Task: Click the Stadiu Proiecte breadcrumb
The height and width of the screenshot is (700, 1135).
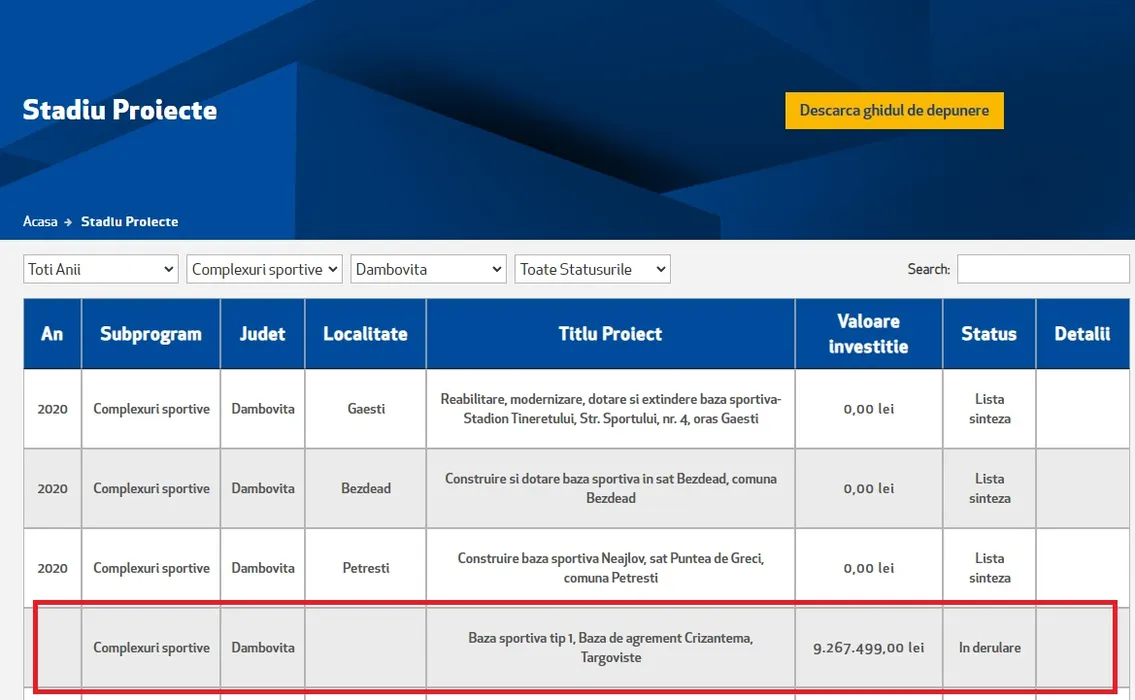Action: pyautogui.click(x=129, y=221)
